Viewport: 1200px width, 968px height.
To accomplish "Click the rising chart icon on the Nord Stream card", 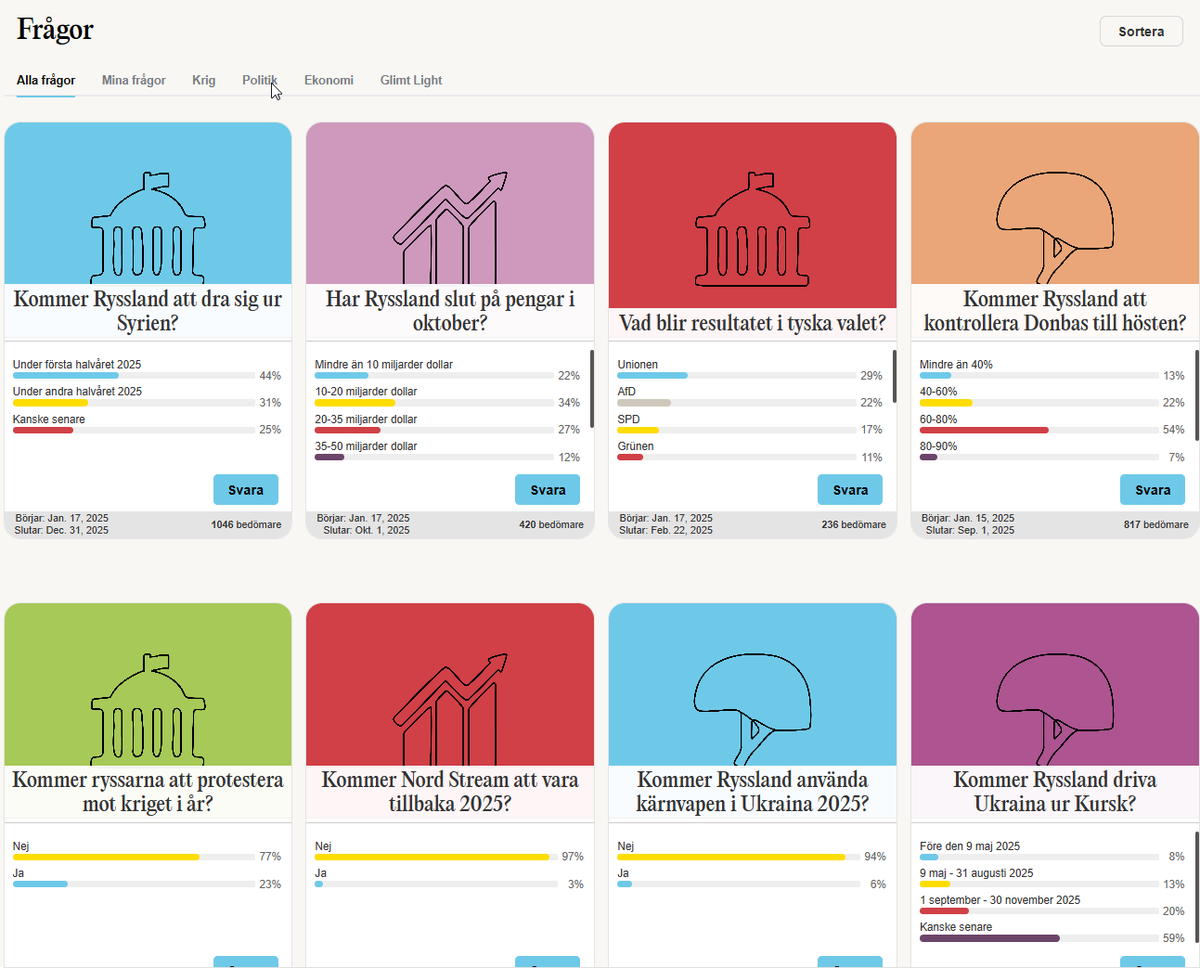I will (x=450, y=709).
